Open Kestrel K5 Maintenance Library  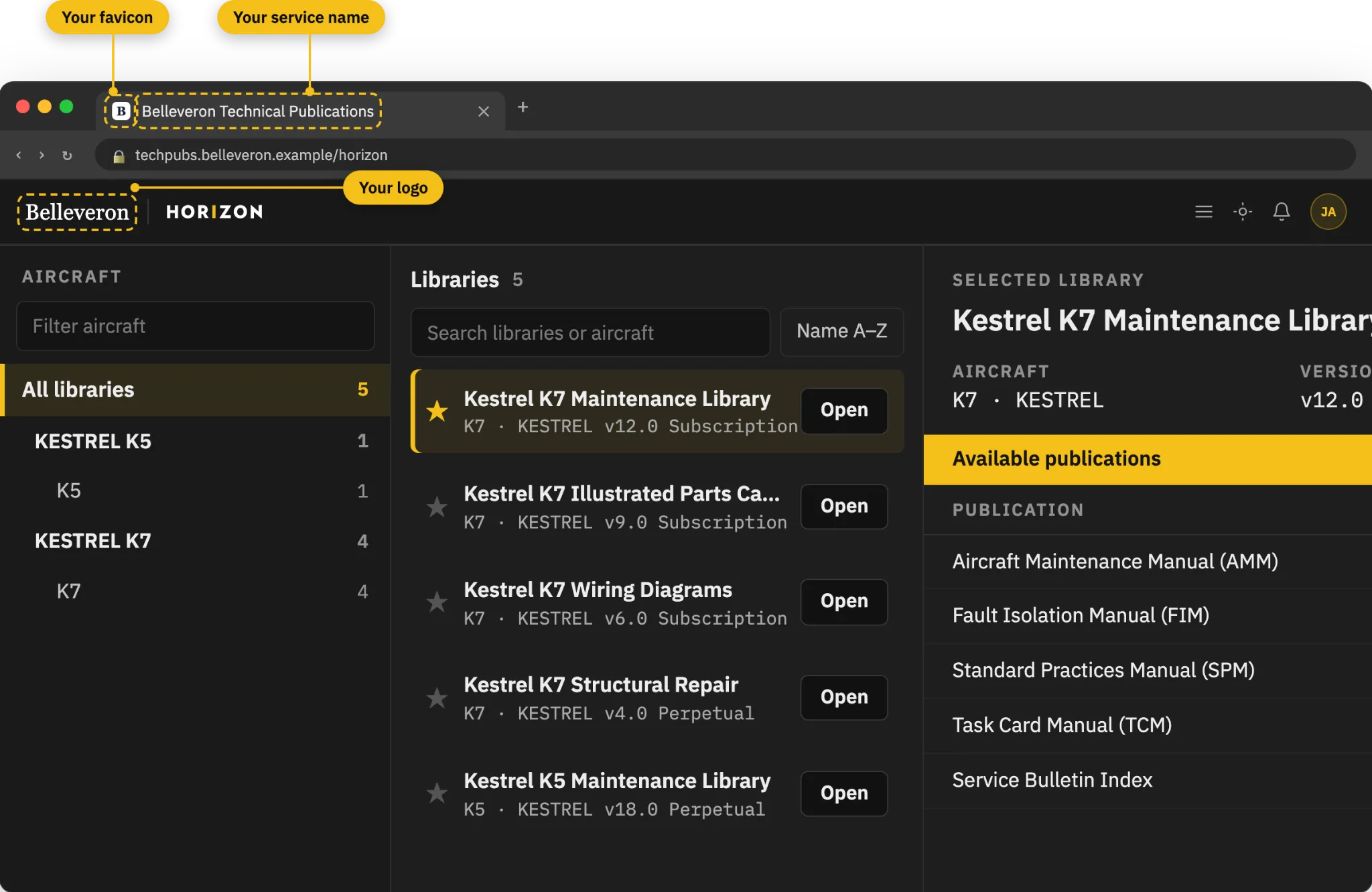pos(844,793)
